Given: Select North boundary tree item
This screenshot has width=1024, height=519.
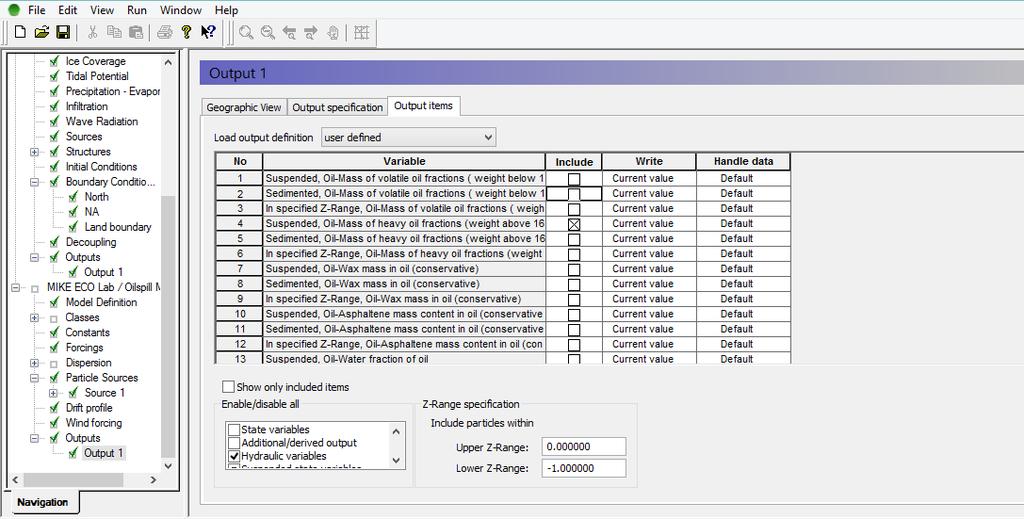Looking at the screenshot, I should click(97, 197).
